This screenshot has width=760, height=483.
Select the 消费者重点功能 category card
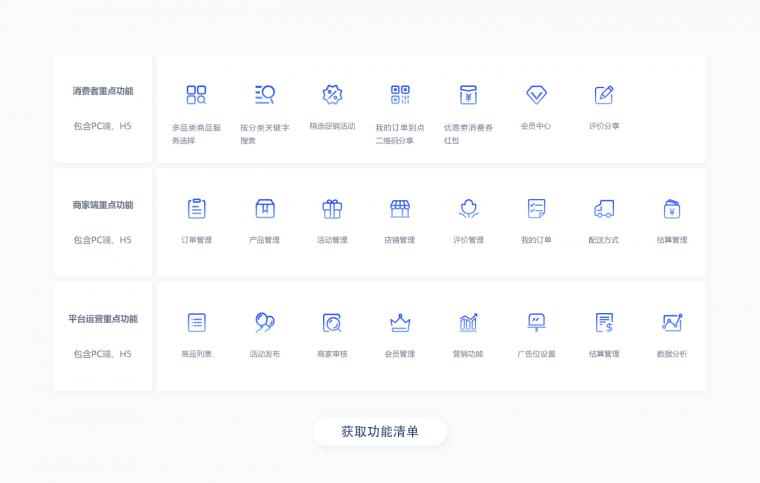tap(103, 108)
